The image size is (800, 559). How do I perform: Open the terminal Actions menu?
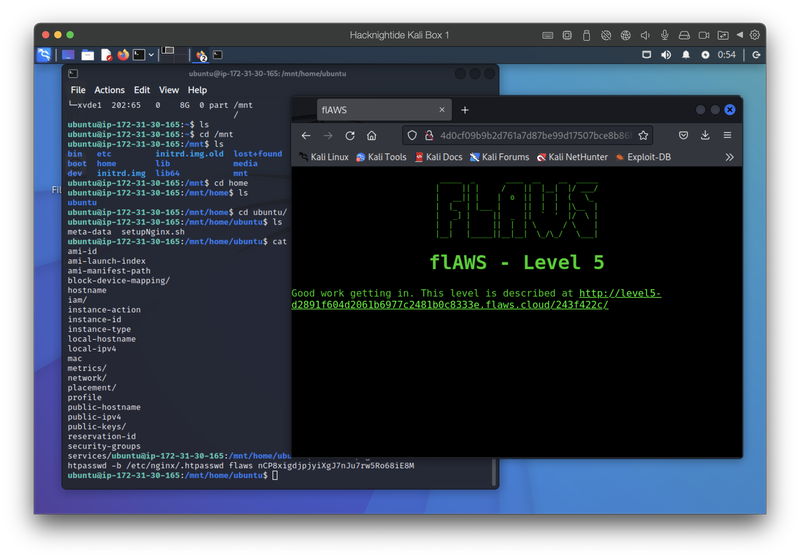[110, 90]
